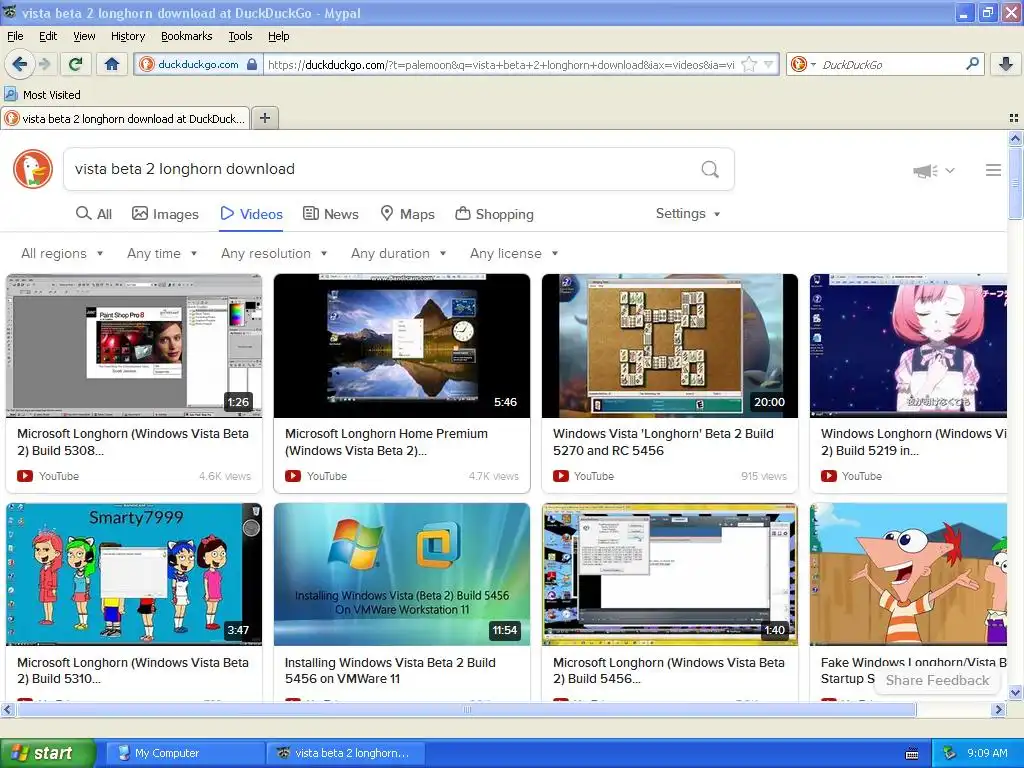
Task: Click the keyboard icon in system tray
Action: (x=912, y=754)
